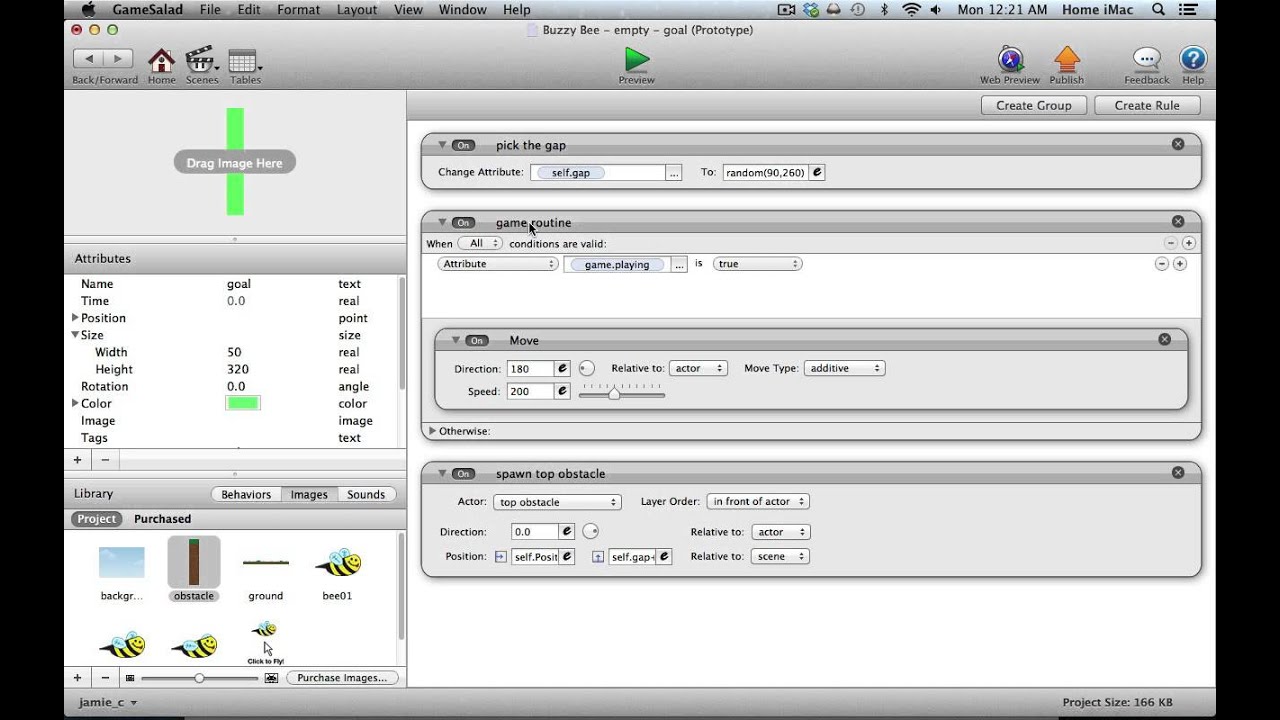The image size is (1280, 720).
Task: Open the Relative to scene dropdown
Action: pyautogui.click(x=780, y=556)
